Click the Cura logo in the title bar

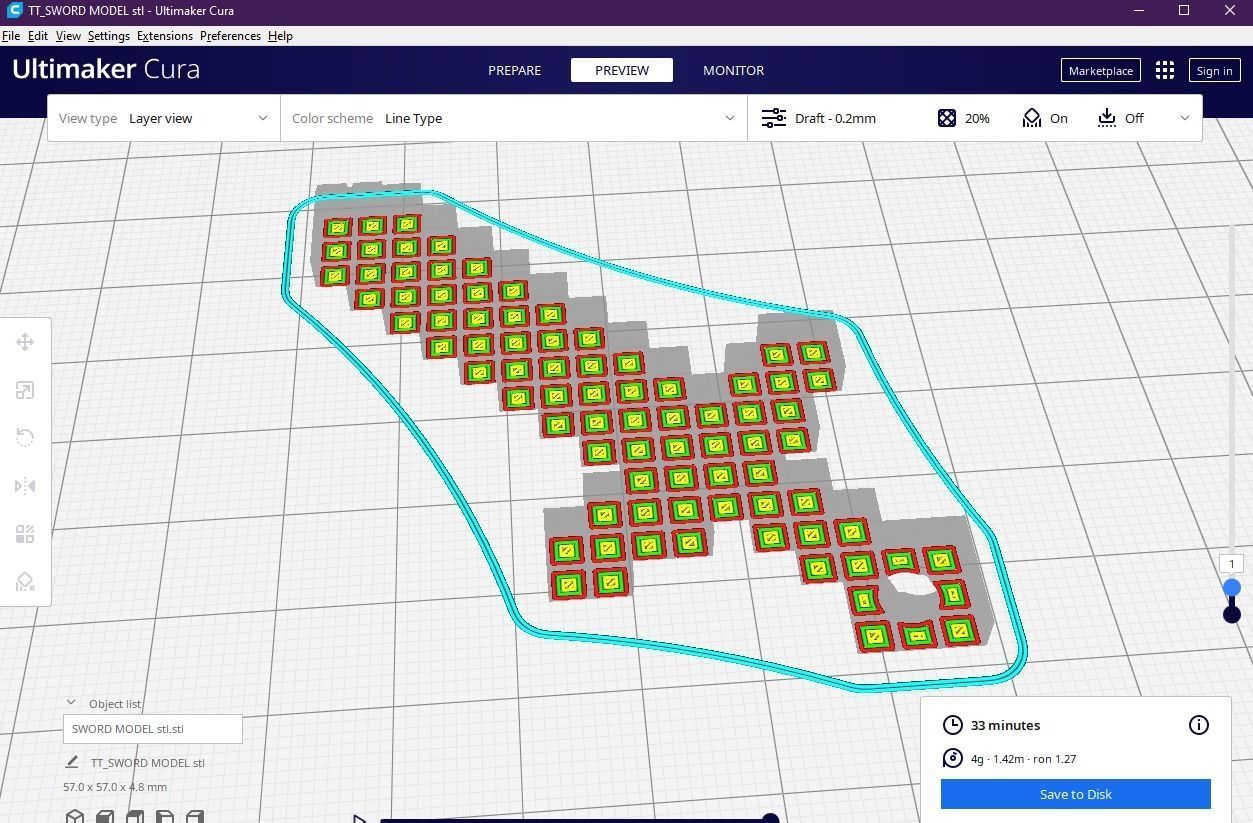14,11
